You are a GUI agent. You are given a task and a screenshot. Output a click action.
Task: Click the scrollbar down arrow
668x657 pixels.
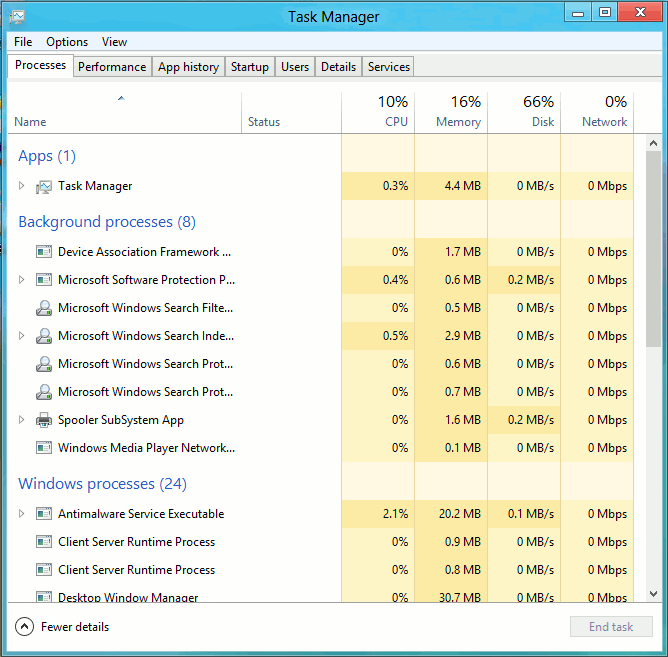654,594
